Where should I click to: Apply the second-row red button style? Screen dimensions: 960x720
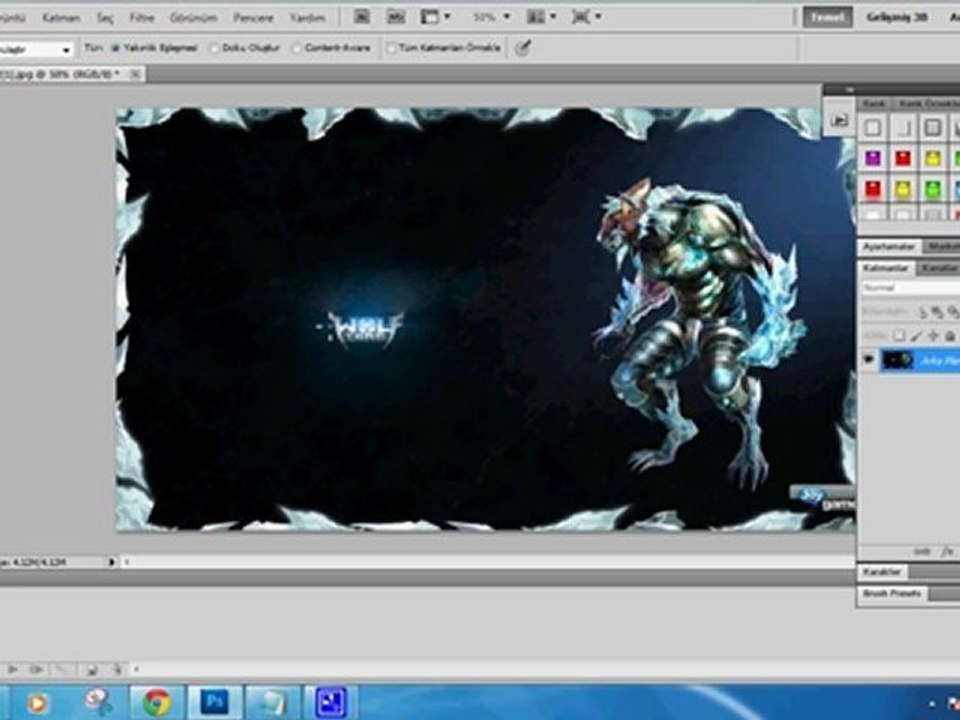(x=902, y=159)
